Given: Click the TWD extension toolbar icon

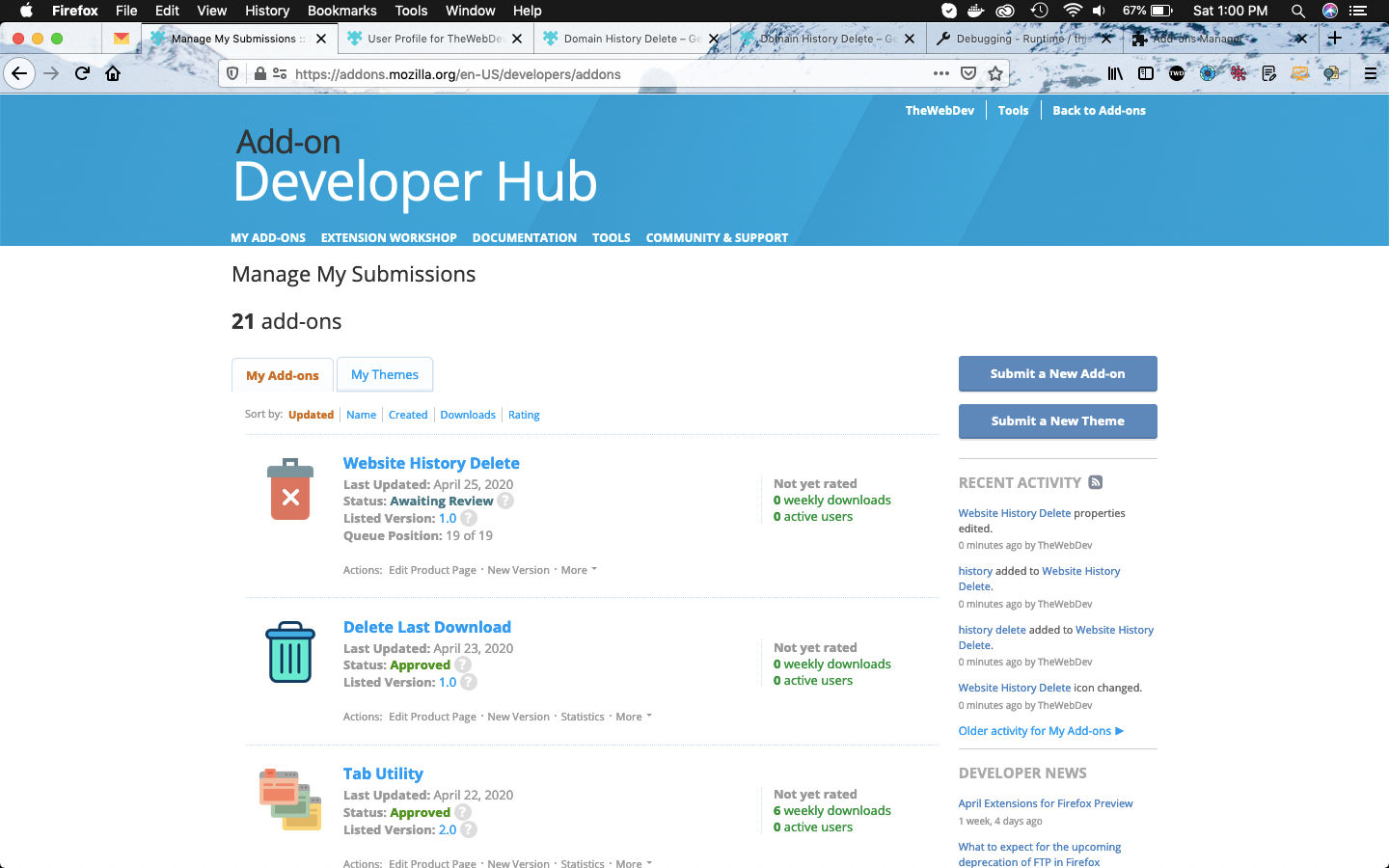Looking at the screenshot, I should 1177,73.
